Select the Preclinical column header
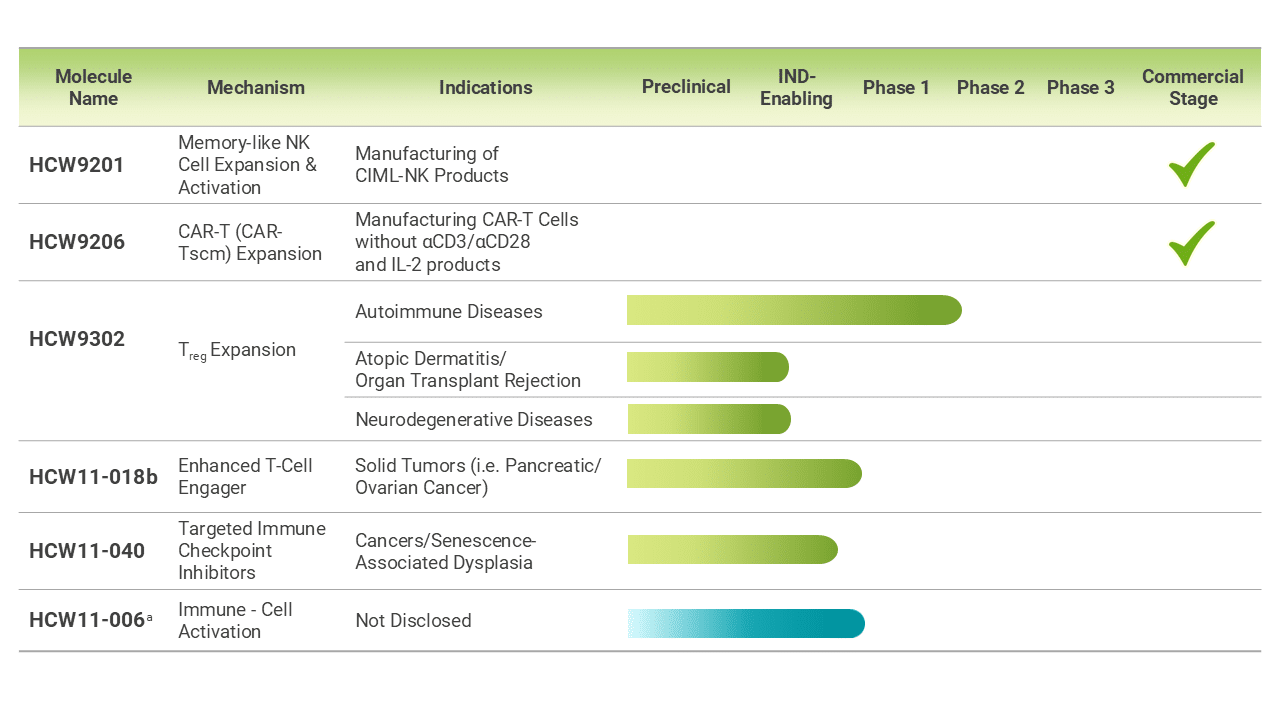Screen dimensions: 1280x720 [x=686, y=88]
